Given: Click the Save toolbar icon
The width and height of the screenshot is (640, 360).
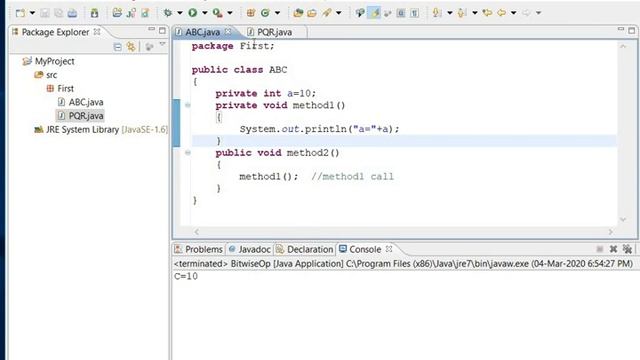Looking at the screenshot, I should 44,13.
